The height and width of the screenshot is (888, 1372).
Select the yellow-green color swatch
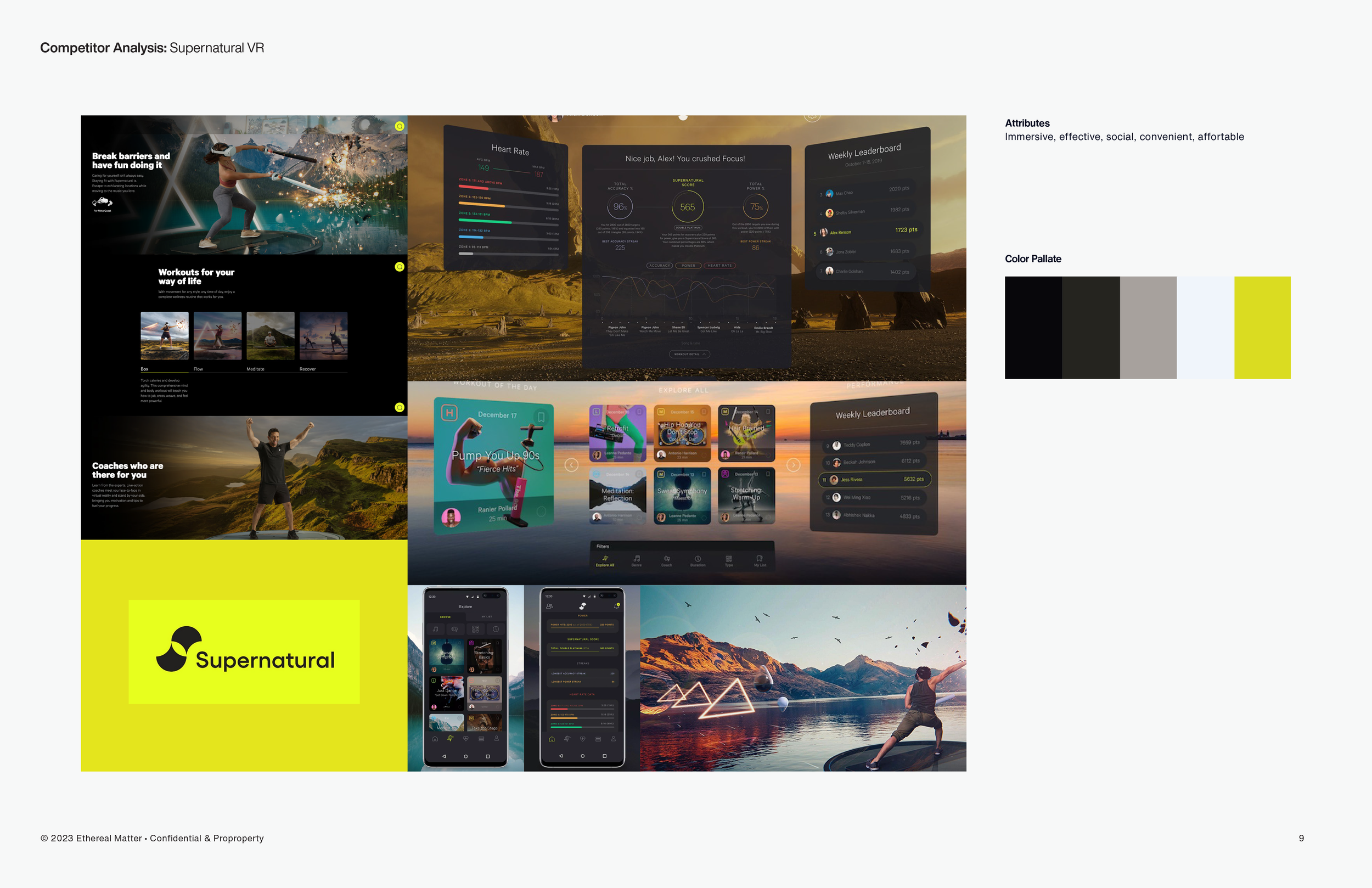coord(1262,328)
